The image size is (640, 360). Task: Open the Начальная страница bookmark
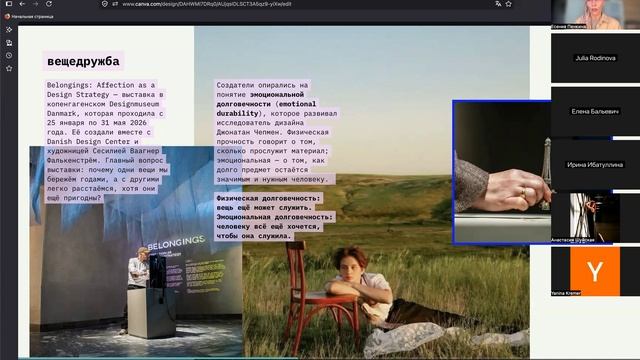tap(29, 17)
